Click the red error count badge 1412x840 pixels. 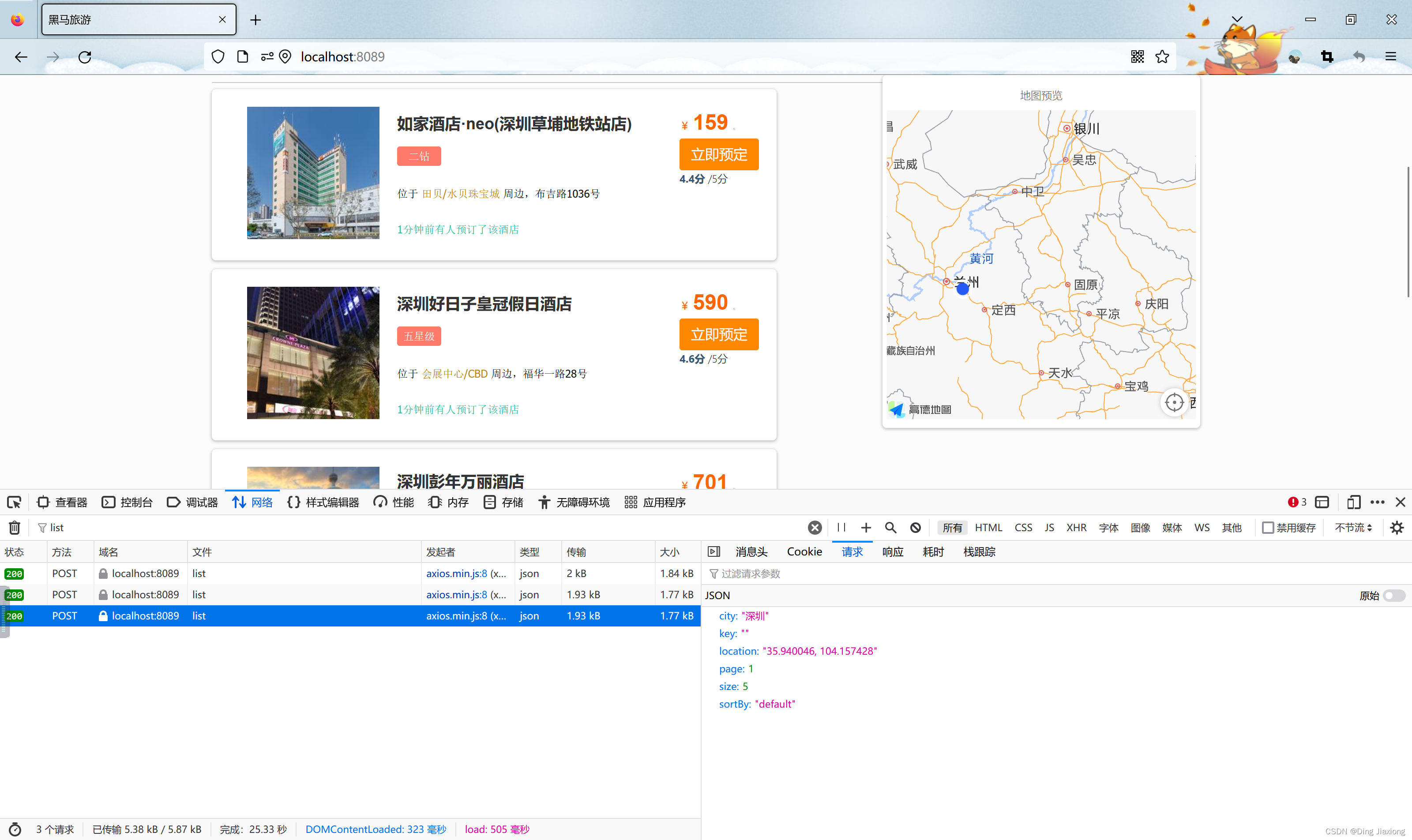click(x=1297, y=502)
